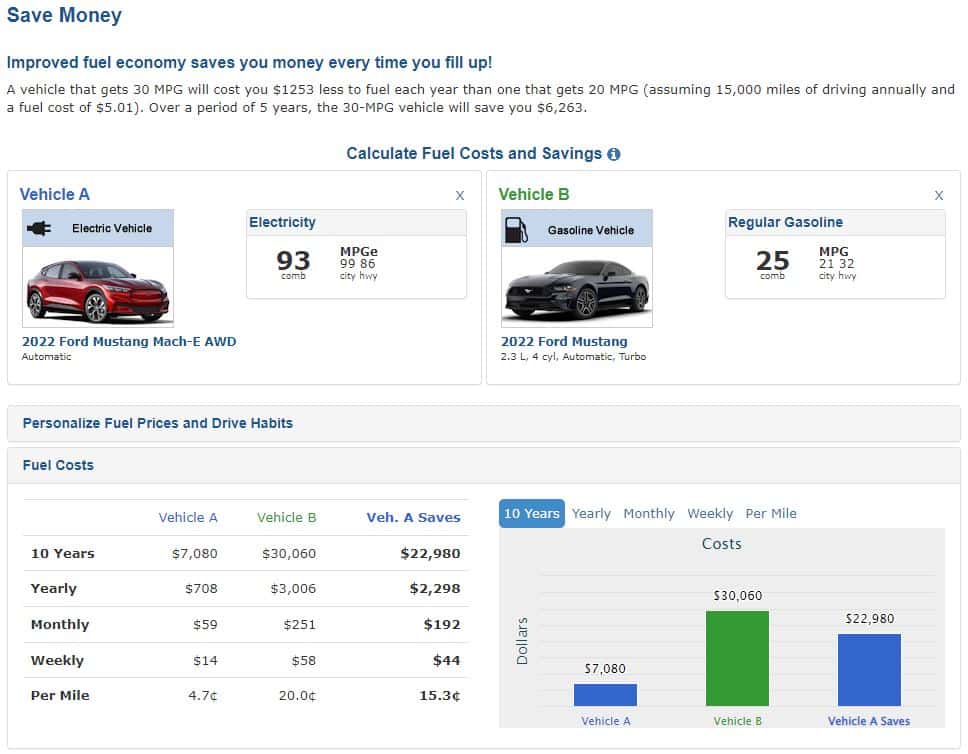Click the info icon beside Calculate Fuel Costs
This screenshot has height=754, width=968.
pyautogui.click(x=613, y=154)
